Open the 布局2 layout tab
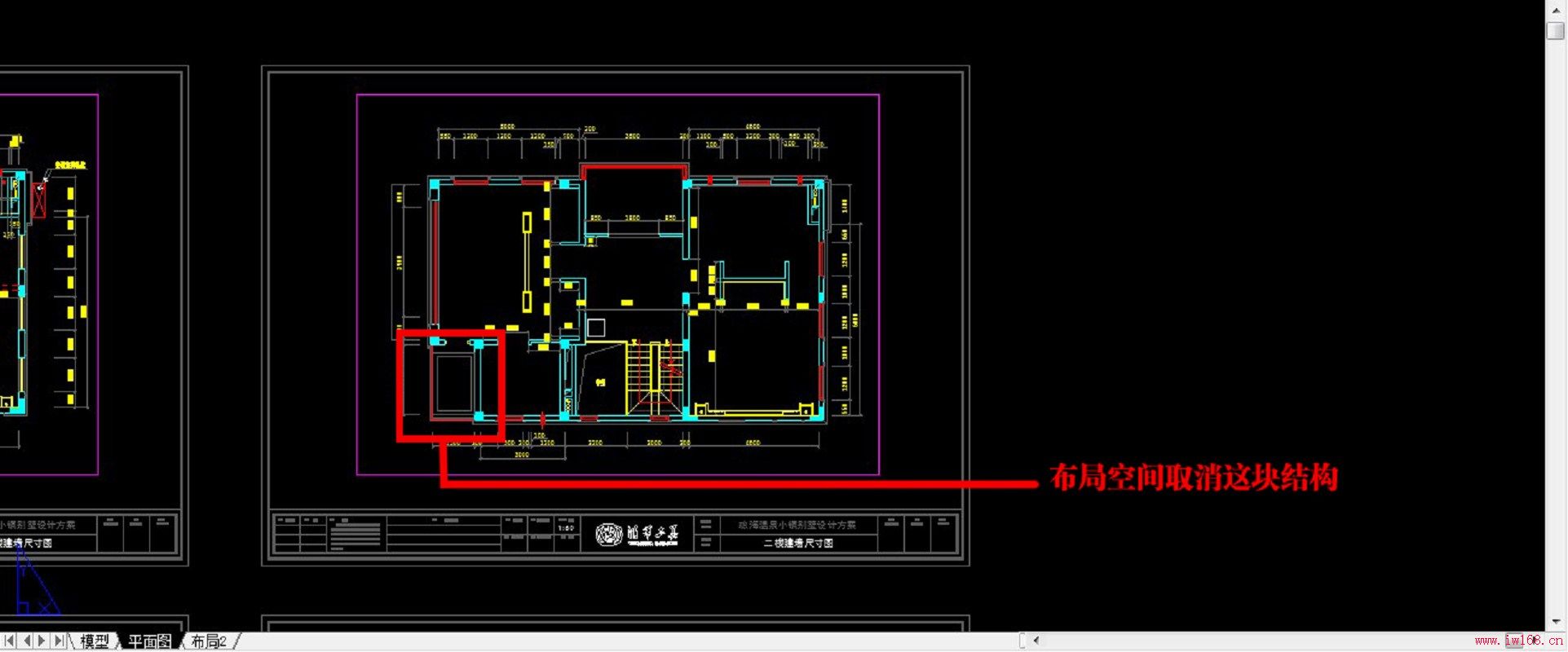 (209, 641)
